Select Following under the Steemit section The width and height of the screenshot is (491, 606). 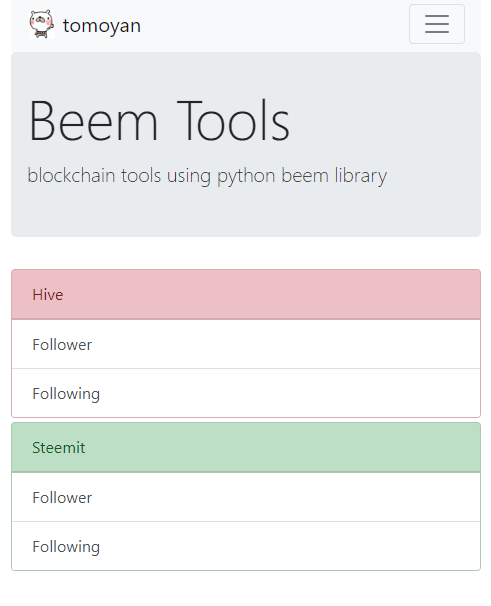pos(246,546)
